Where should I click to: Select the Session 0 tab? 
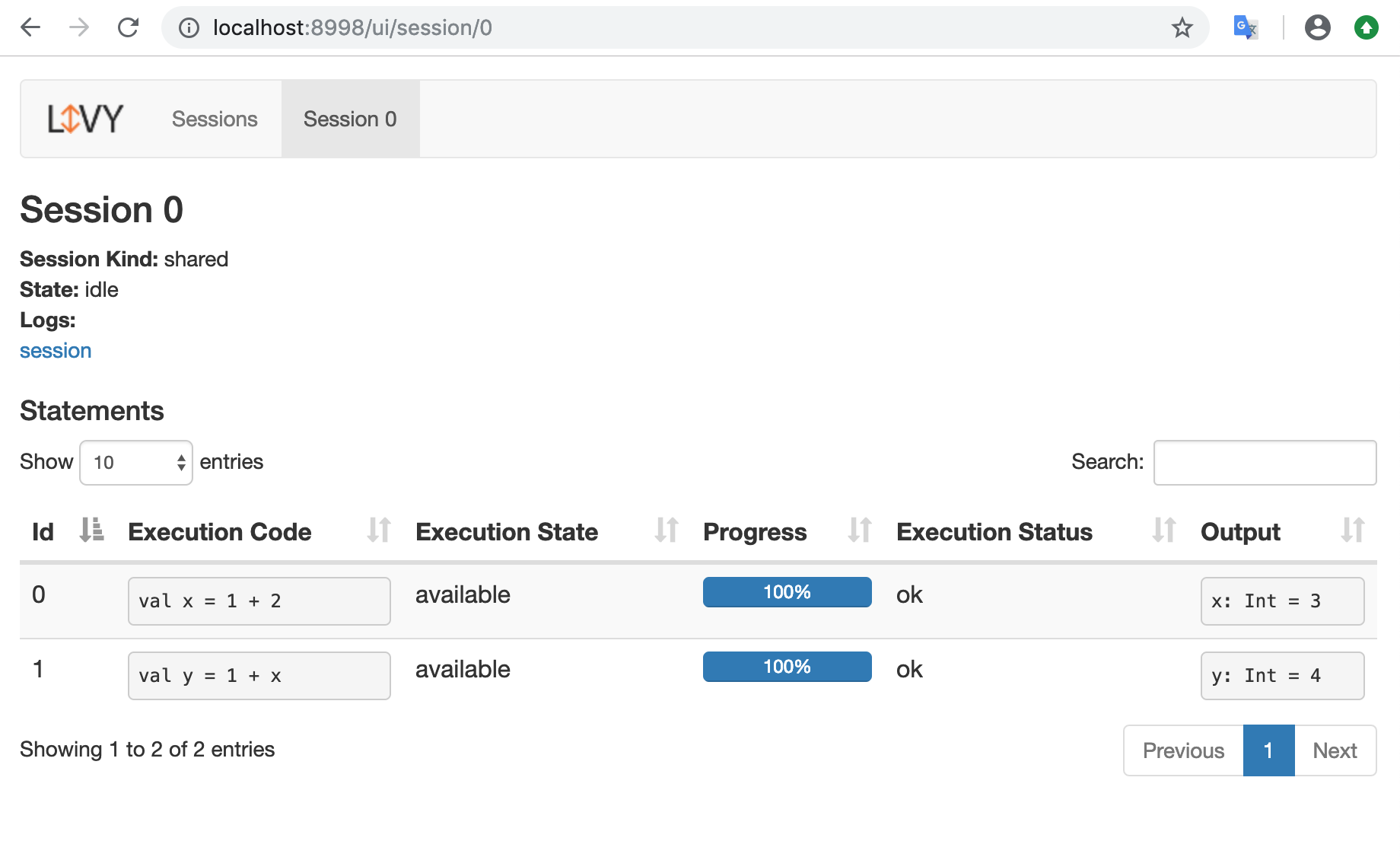tap(350, 119)
